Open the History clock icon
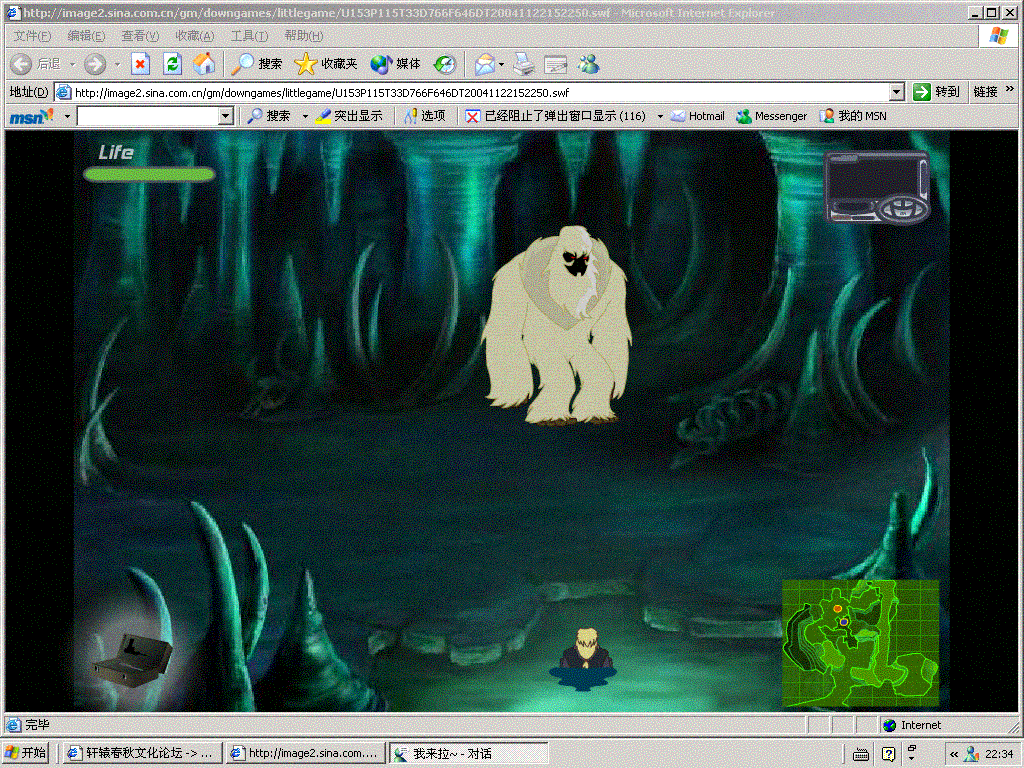1024x768 pixels. (445, 64)
